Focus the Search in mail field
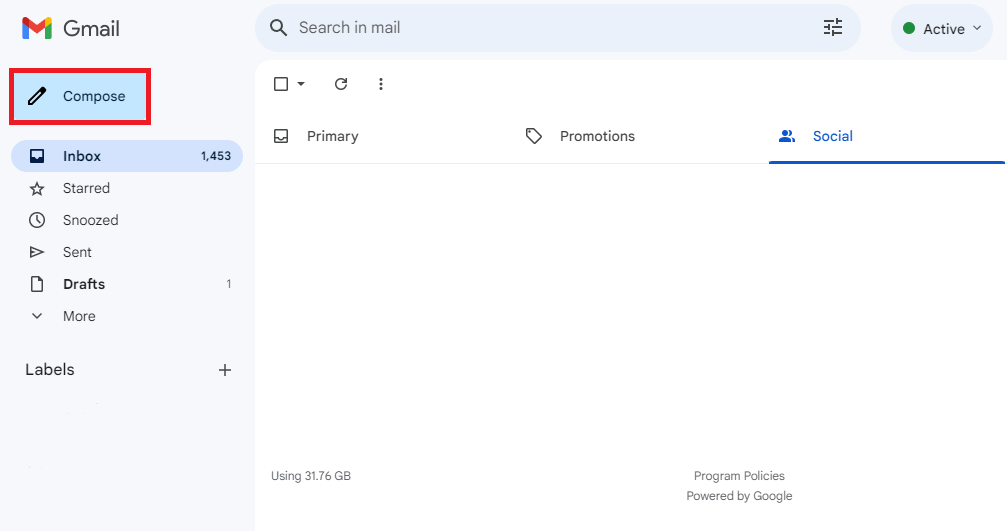 coord(557,28)
